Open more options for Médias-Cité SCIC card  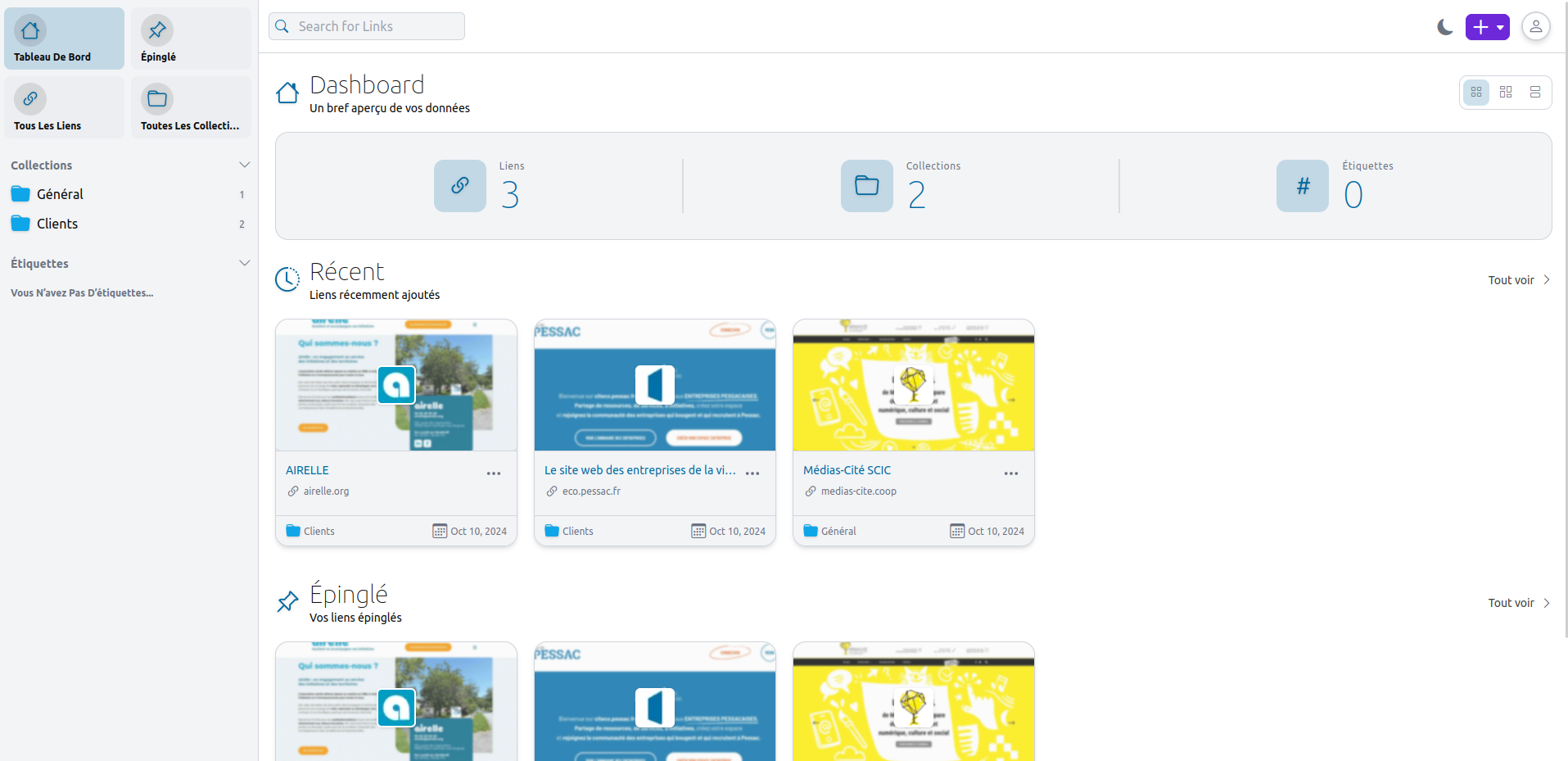point(1011,473)
